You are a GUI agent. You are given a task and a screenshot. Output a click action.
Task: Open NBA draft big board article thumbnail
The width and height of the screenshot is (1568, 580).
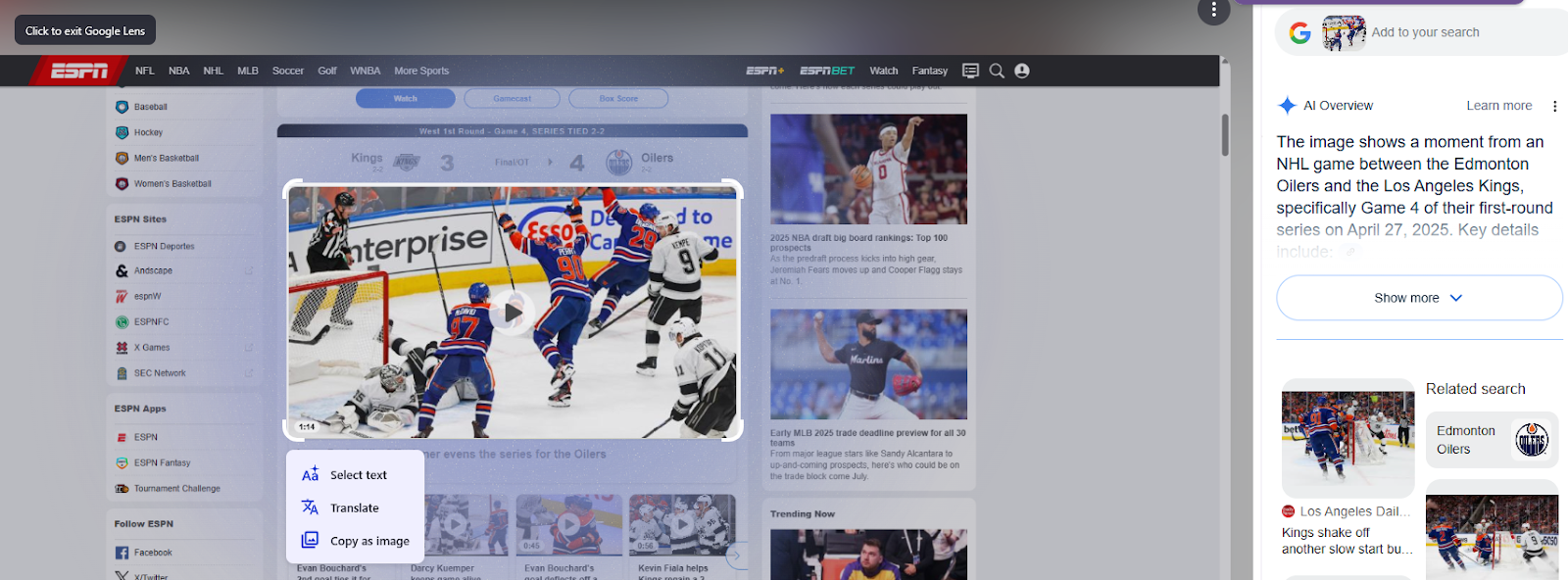[x=868, y=169]
